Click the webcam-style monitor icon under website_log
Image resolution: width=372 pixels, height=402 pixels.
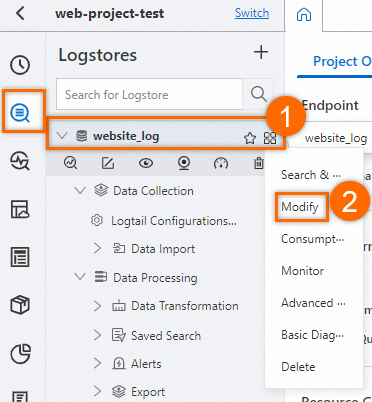pos(184,163)
